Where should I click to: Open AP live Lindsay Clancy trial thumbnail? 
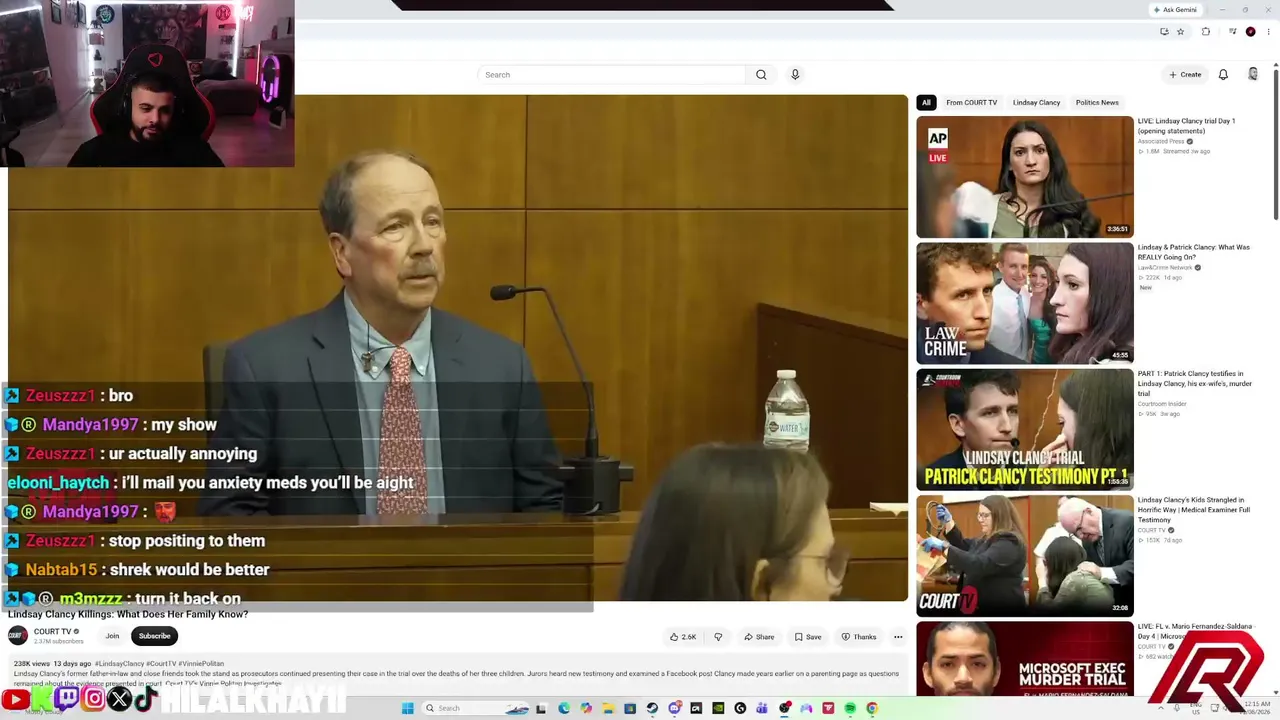point(1025,177)
